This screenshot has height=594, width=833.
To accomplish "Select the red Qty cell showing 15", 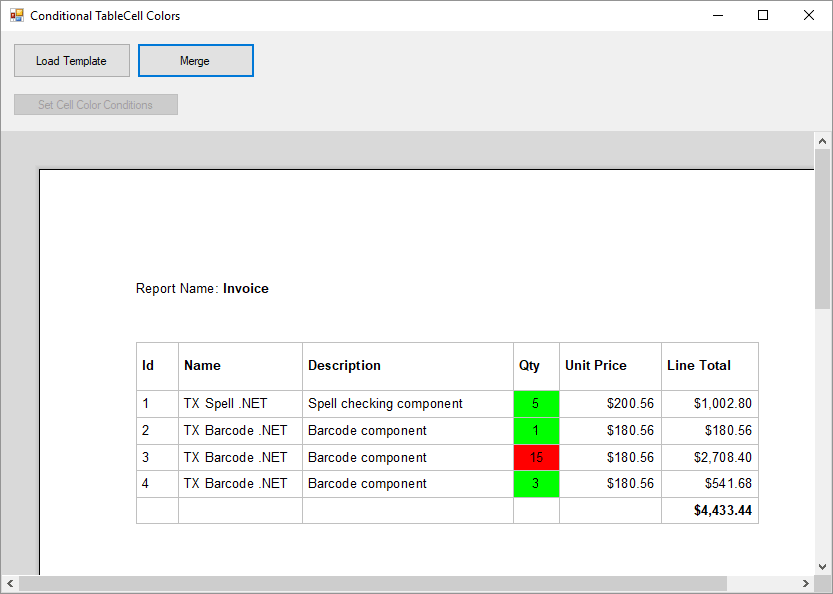I will 536,458.
